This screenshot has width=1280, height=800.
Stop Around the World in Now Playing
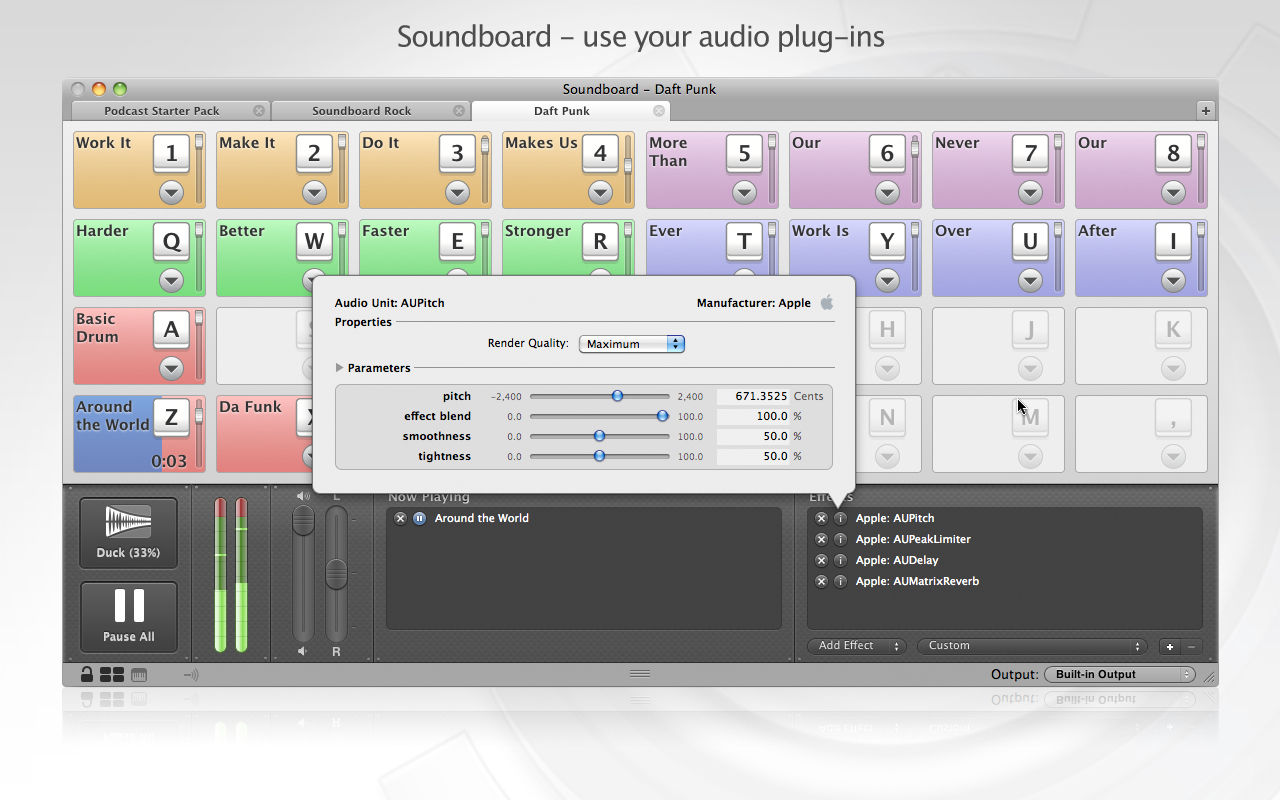pyautogui.click(x=400, y=518)
